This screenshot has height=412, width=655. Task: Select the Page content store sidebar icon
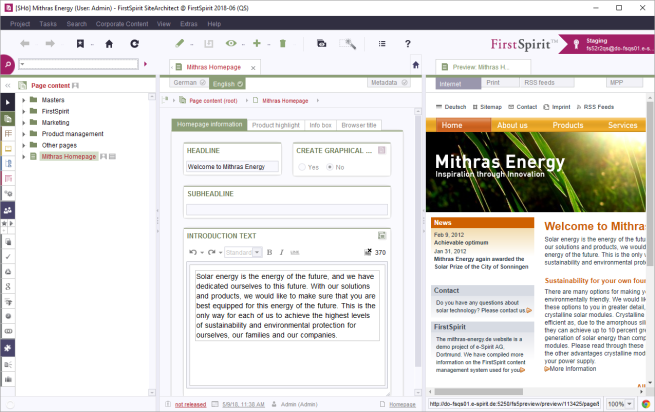coord(8,119)
